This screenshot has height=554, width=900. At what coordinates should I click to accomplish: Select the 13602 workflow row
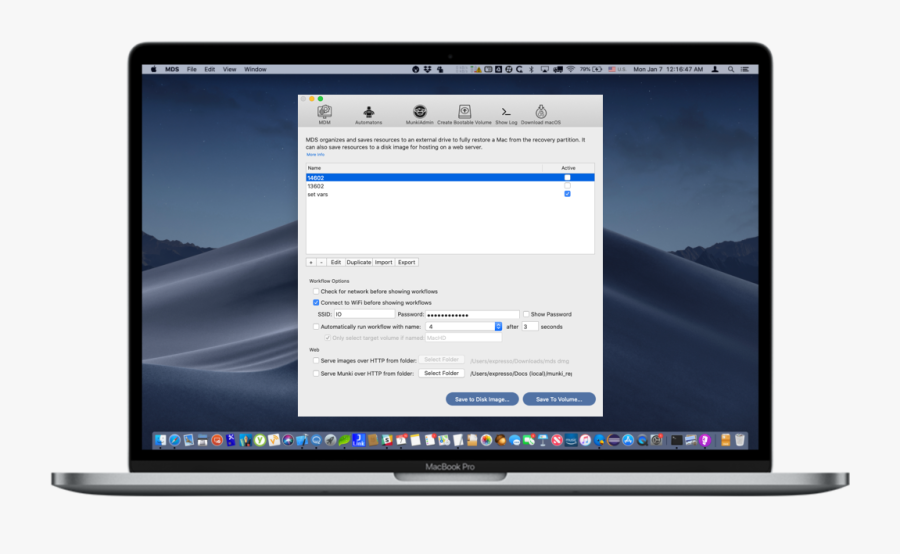pos(450,186)
